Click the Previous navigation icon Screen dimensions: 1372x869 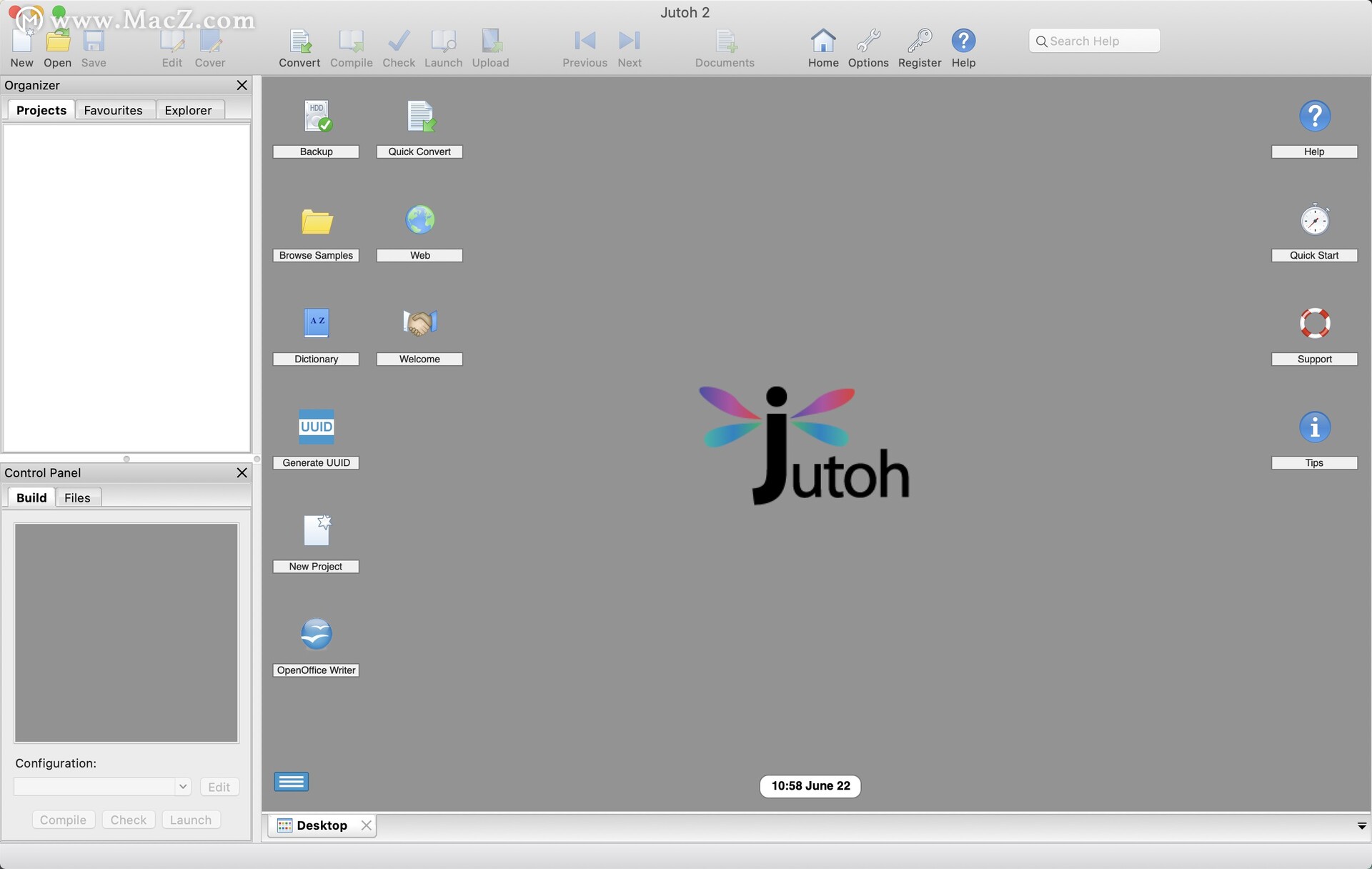(585, 41)
